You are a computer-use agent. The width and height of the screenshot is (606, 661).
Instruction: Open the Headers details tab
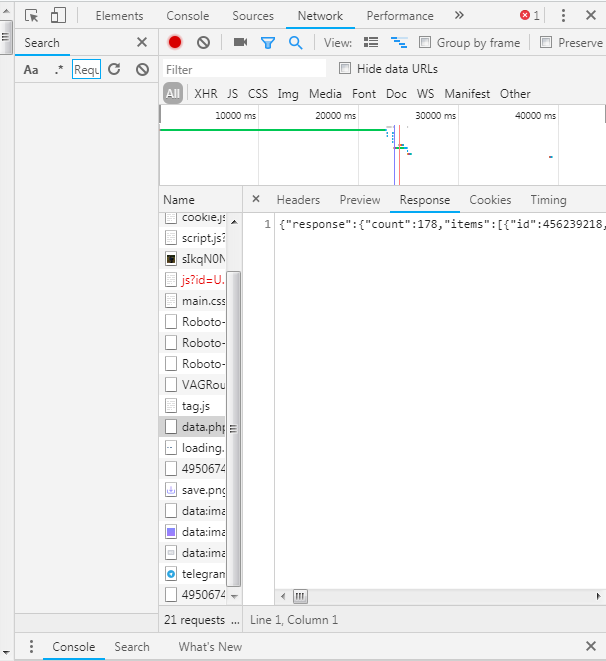click(298, 200)
